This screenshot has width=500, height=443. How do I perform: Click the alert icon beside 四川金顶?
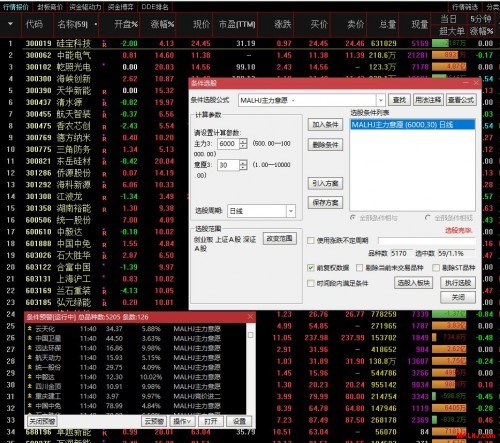point(30,387)
